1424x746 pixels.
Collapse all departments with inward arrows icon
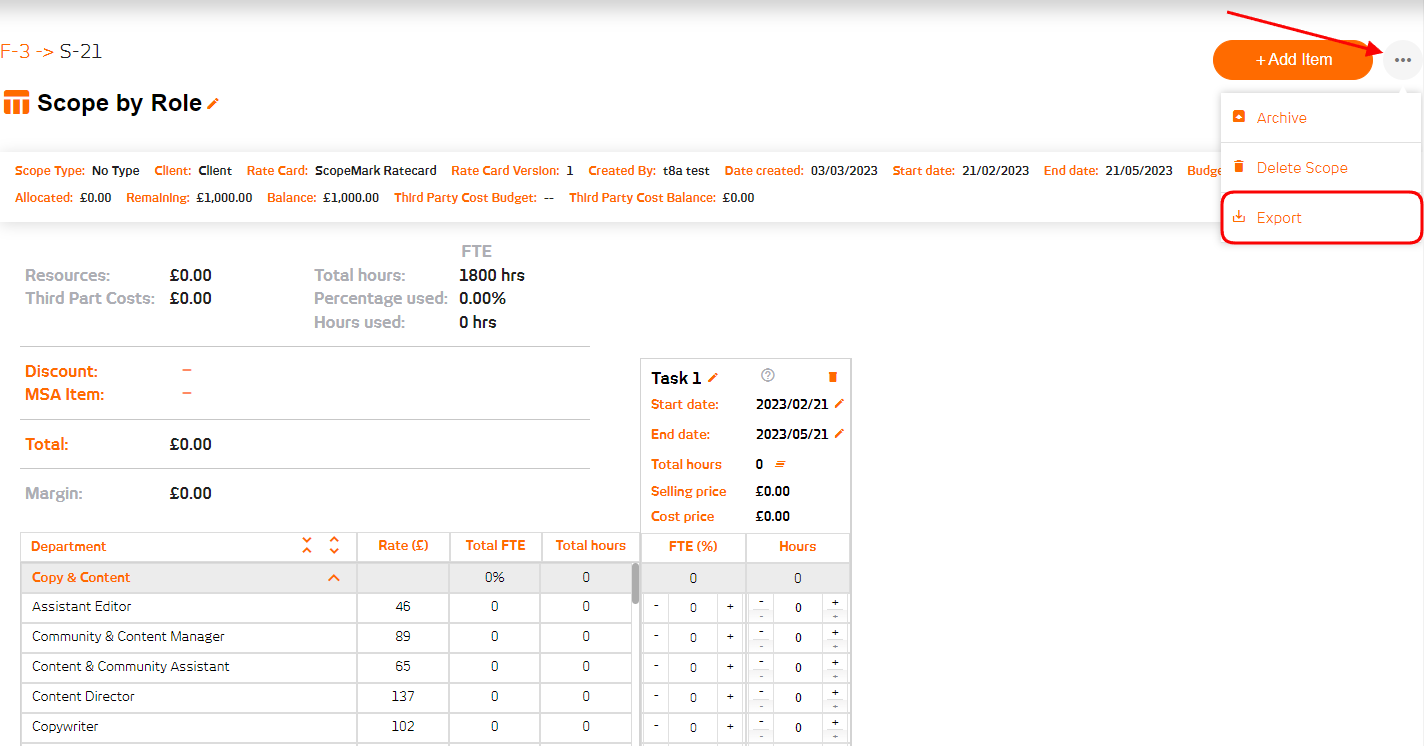pos(307,546)
